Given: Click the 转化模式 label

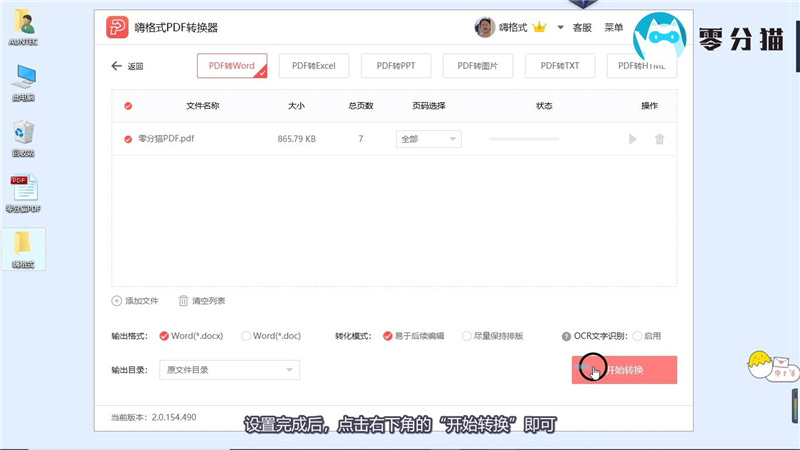Looking at the screenshot, I should coord(353,336).
